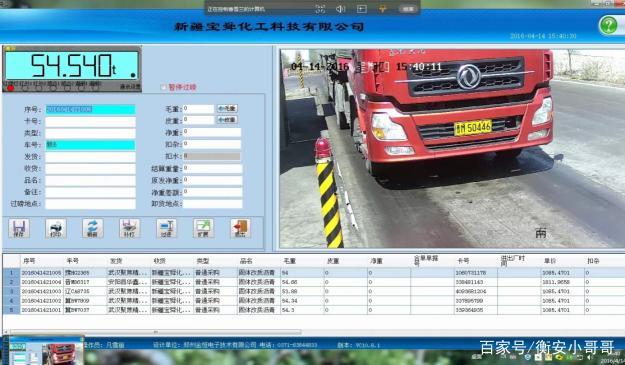This screenshot has width=625, height=365.
Task: Click the 净重差额 net difference field
Action: pos(212,192)
